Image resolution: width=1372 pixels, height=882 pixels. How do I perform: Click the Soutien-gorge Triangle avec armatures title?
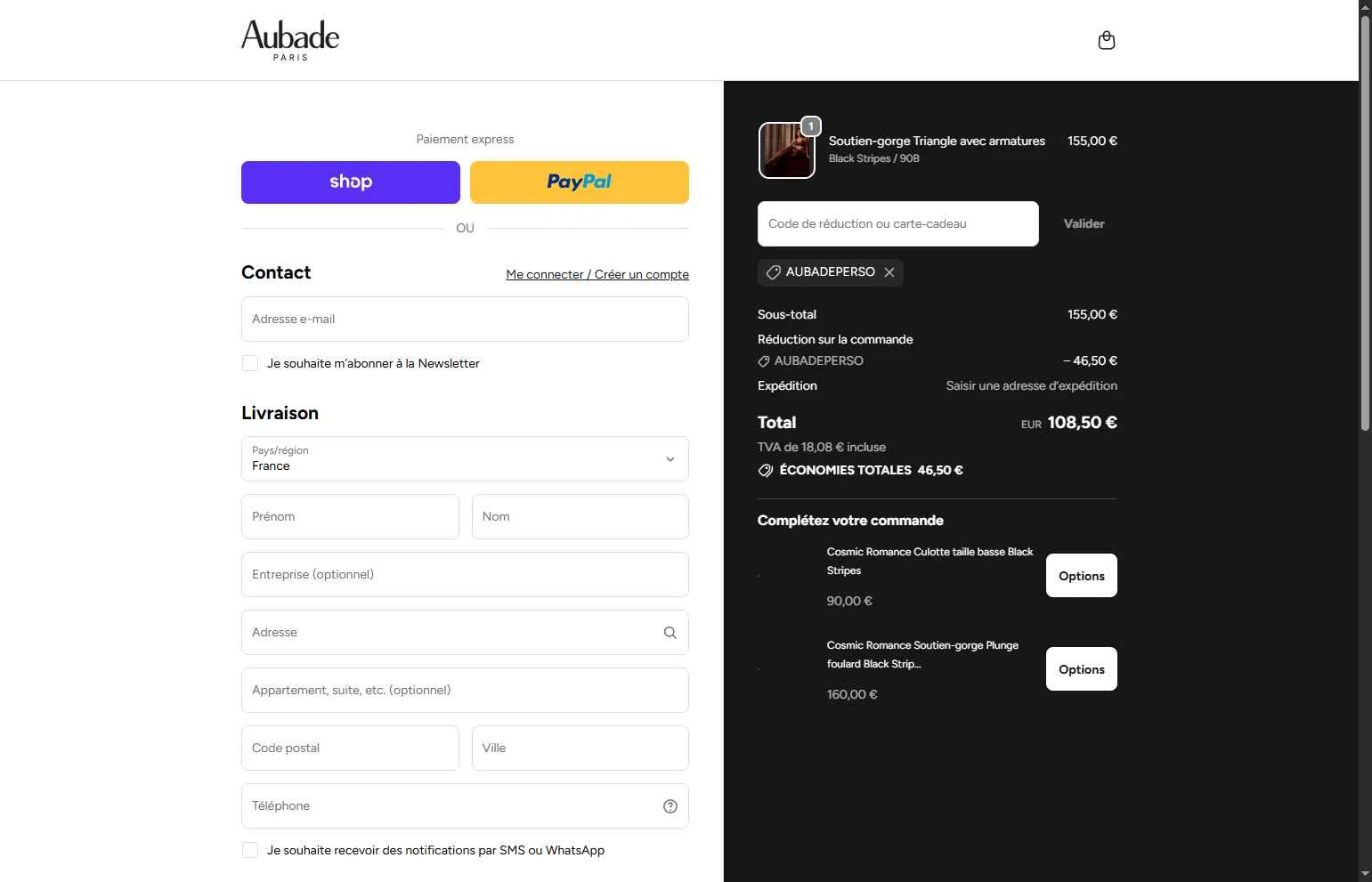click(937, 141)
